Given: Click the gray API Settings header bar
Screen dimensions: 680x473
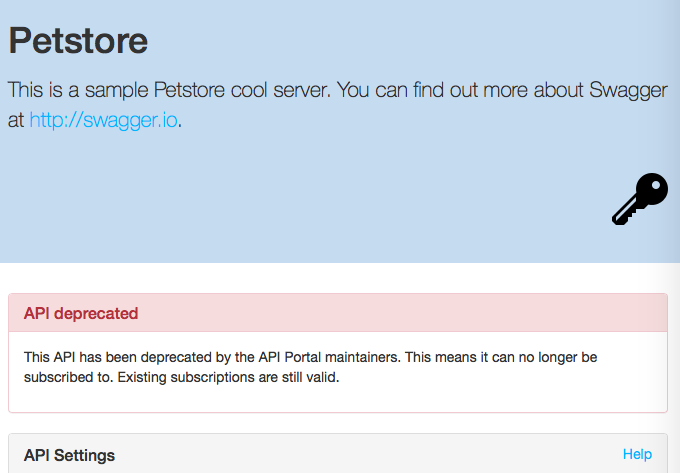Looking at the screenshot, I should point(338,453).
